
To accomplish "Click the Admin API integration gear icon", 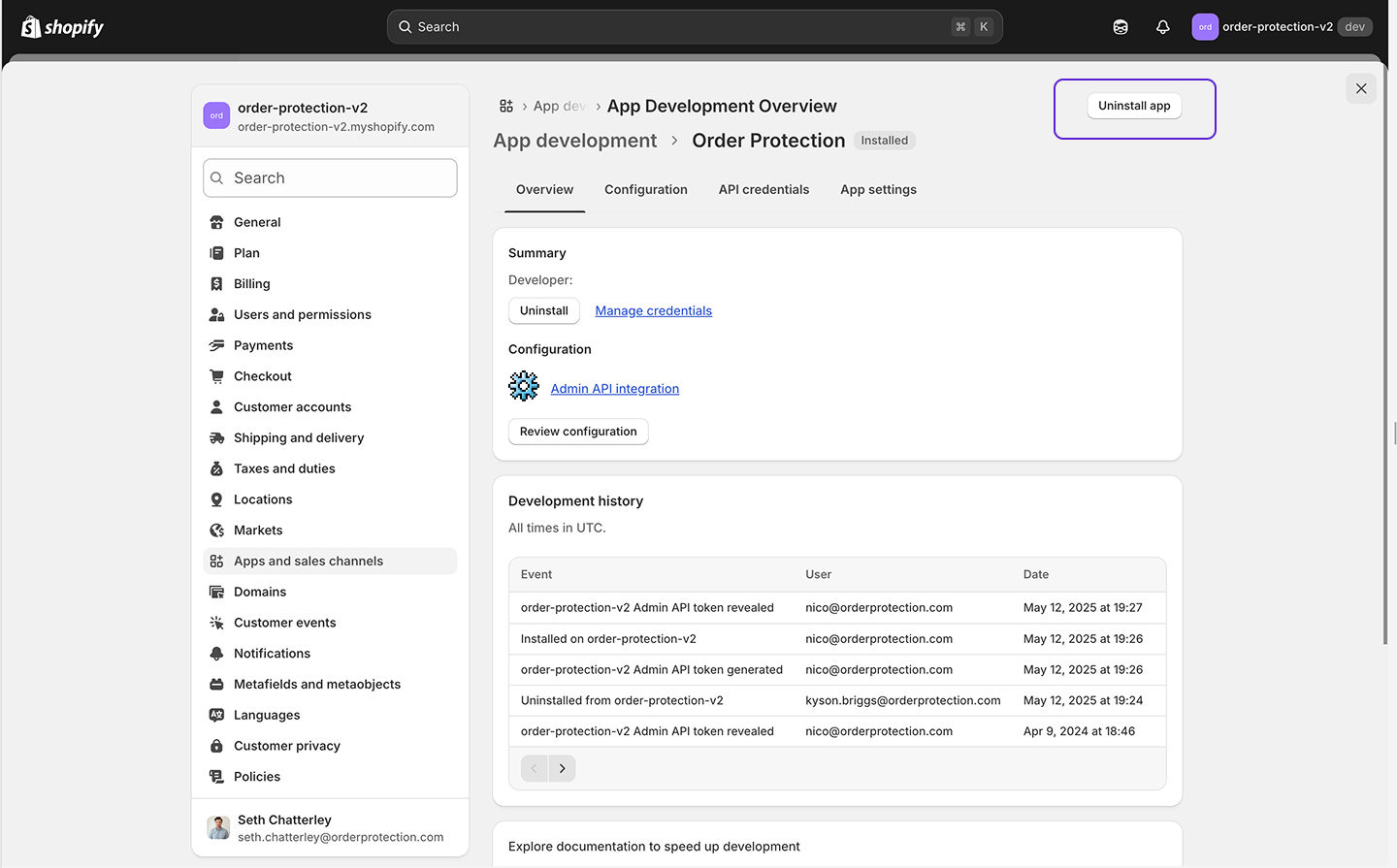I will click(x=524, y=386).
